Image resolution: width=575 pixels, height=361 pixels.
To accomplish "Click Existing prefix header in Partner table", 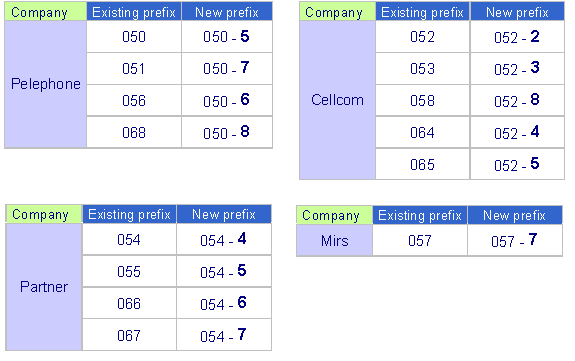I will pos(129,214).
